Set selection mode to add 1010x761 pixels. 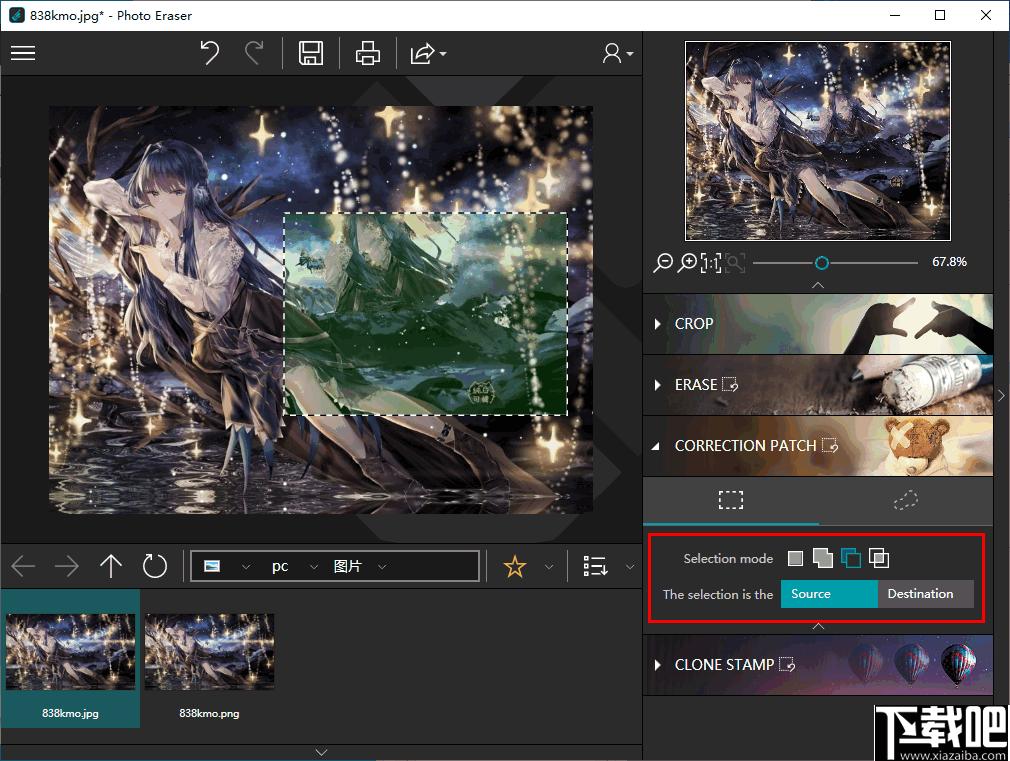(823, 558)
